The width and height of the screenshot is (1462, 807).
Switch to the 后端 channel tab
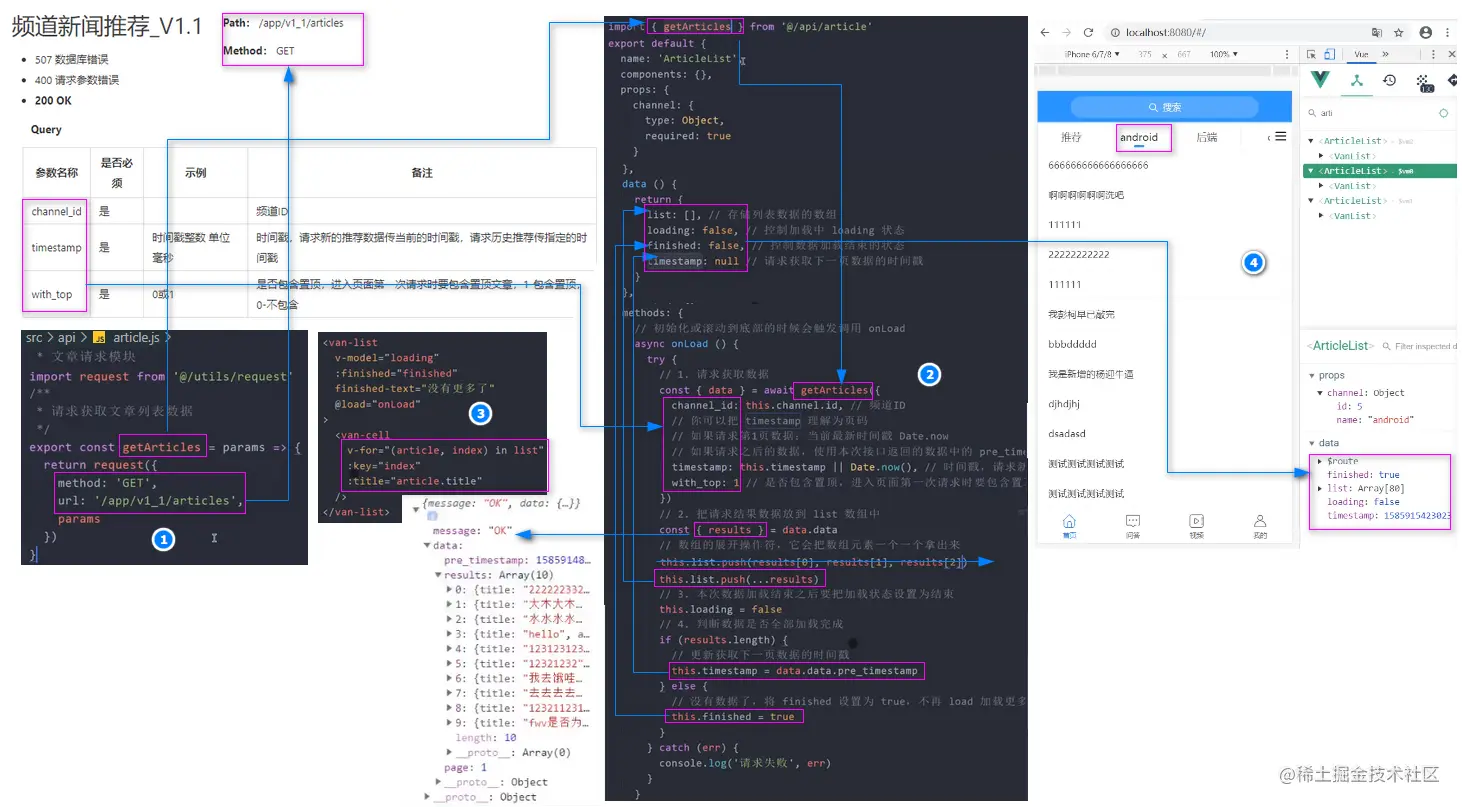point(1207,137)
